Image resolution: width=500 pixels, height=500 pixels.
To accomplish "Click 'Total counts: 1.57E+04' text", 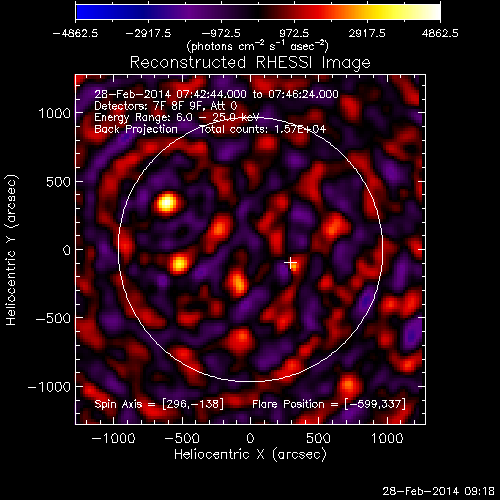I will pos(263,129).
